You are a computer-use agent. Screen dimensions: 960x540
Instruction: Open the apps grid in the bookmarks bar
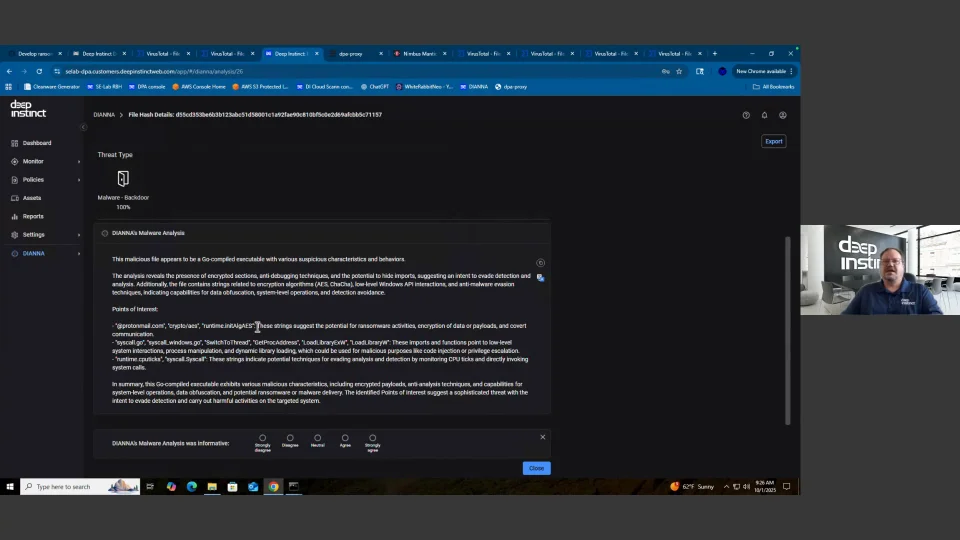pyautogui.click(x=9, y=87)
